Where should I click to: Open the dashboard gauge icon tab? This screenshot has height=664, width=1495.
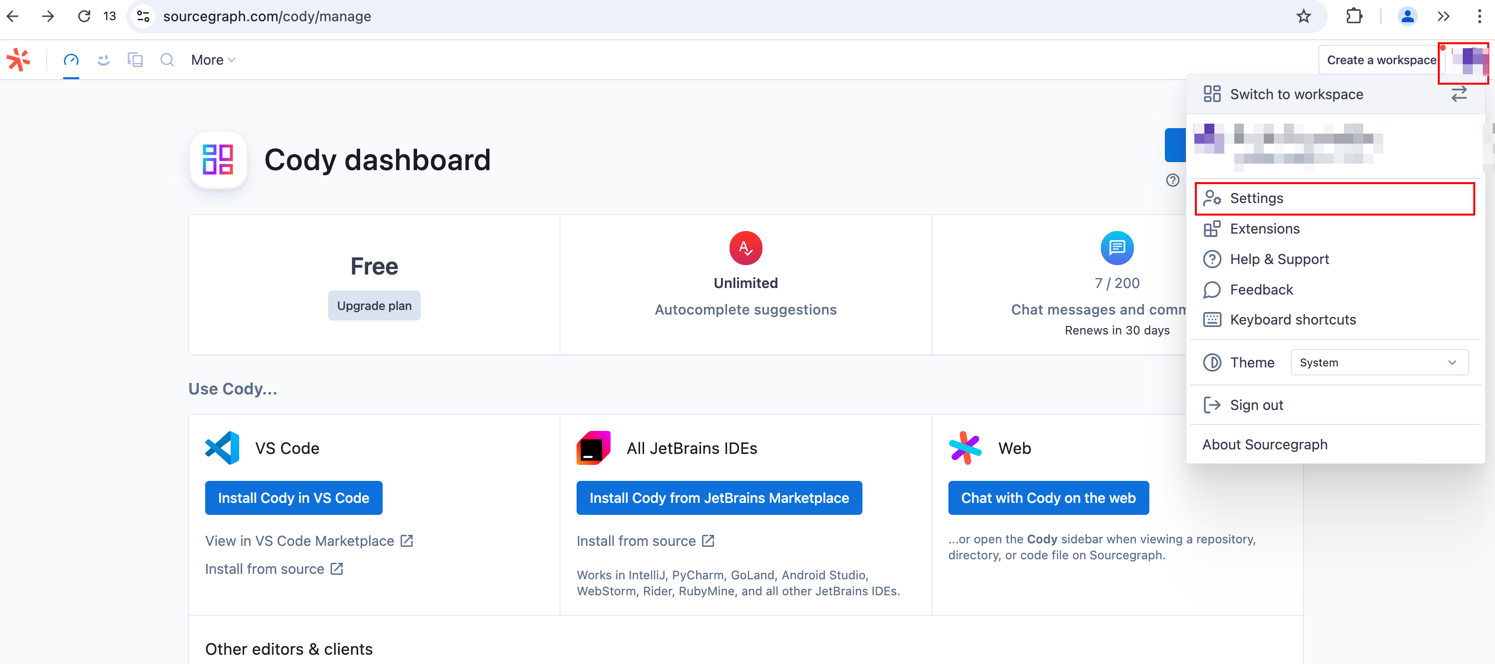[x=71, y=60]
